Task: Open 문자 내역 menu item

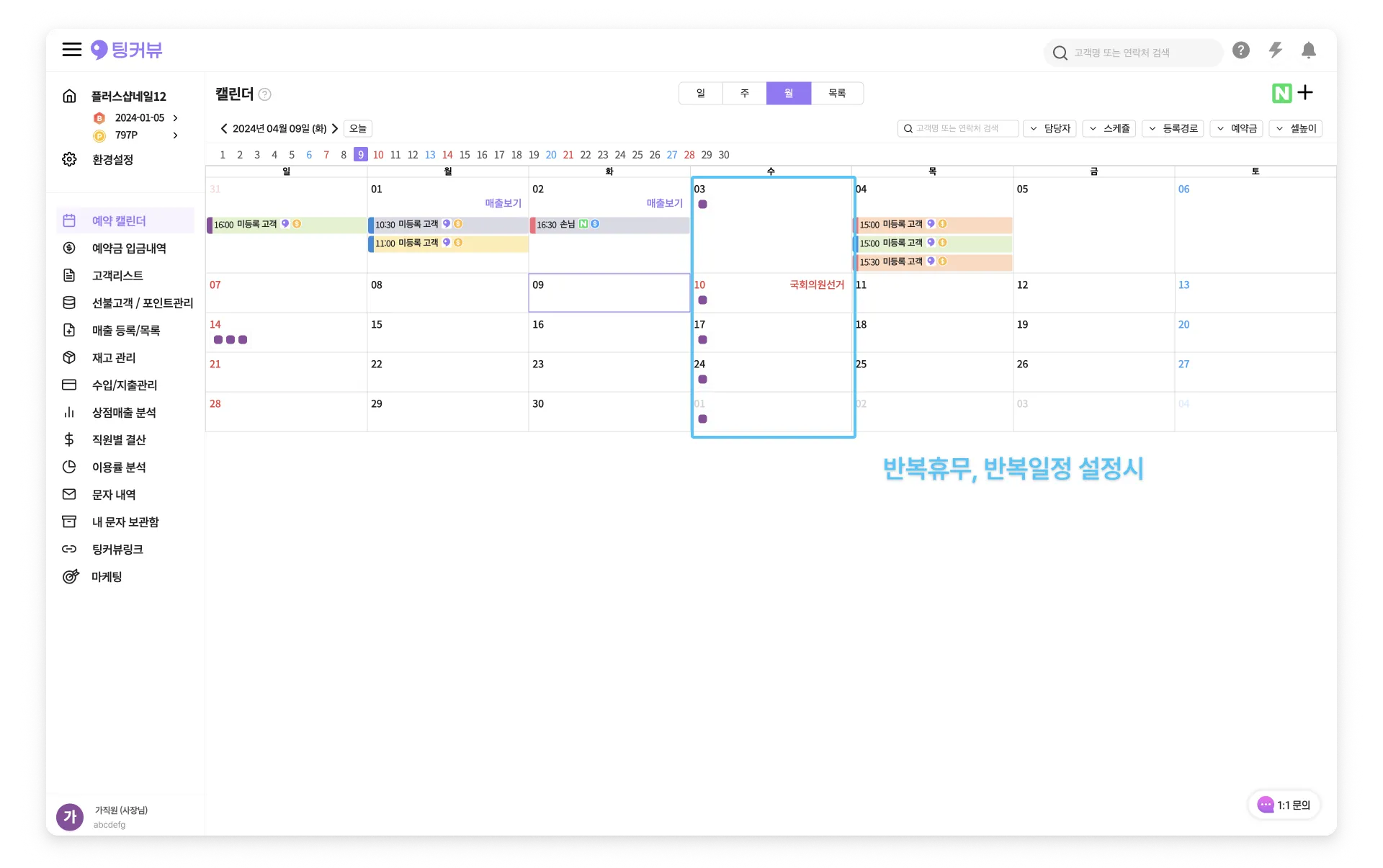Action: coord(114,495)
